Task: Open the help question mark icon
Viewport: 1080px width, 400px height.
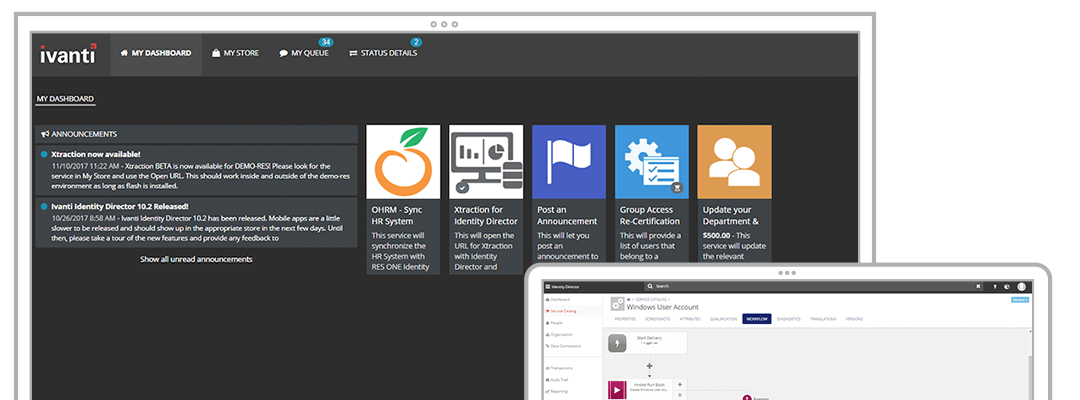Action: point(995,286)
